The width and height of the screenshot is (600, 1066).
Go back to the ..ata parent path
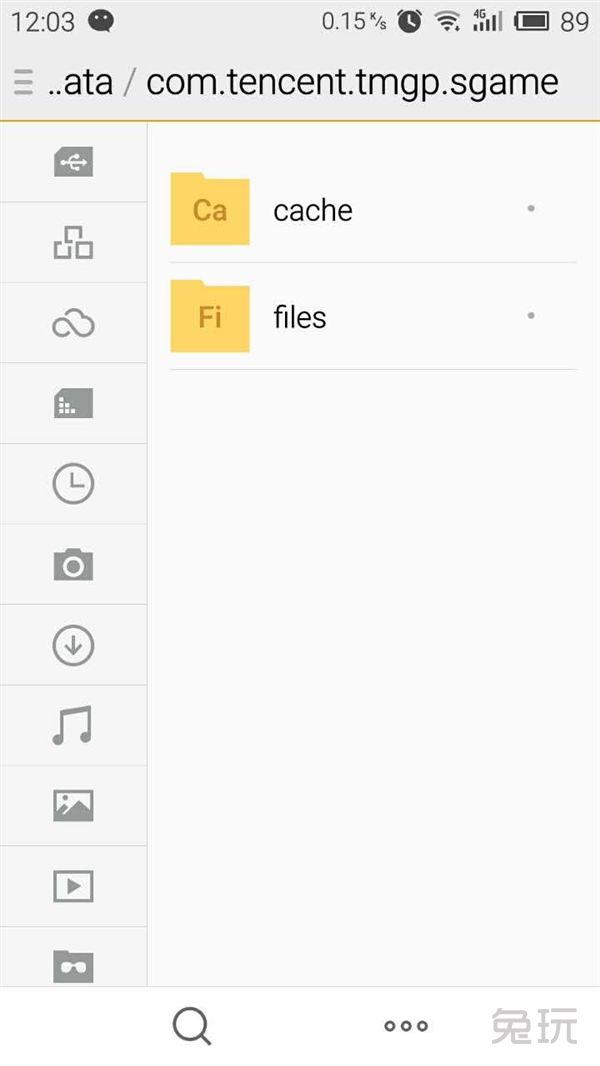(x=80, y=82)
